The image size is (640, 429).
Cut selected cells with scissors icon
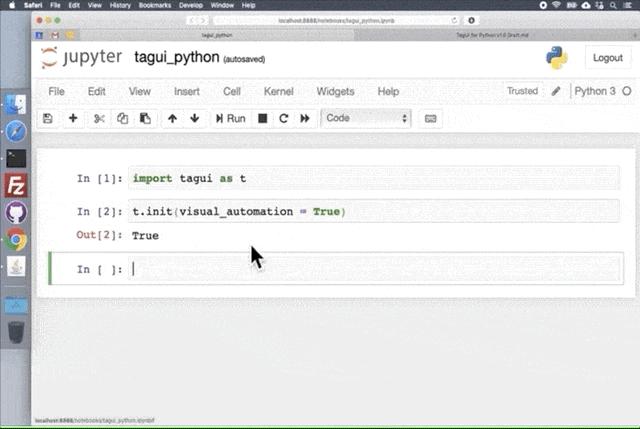[x=99, y=118]
